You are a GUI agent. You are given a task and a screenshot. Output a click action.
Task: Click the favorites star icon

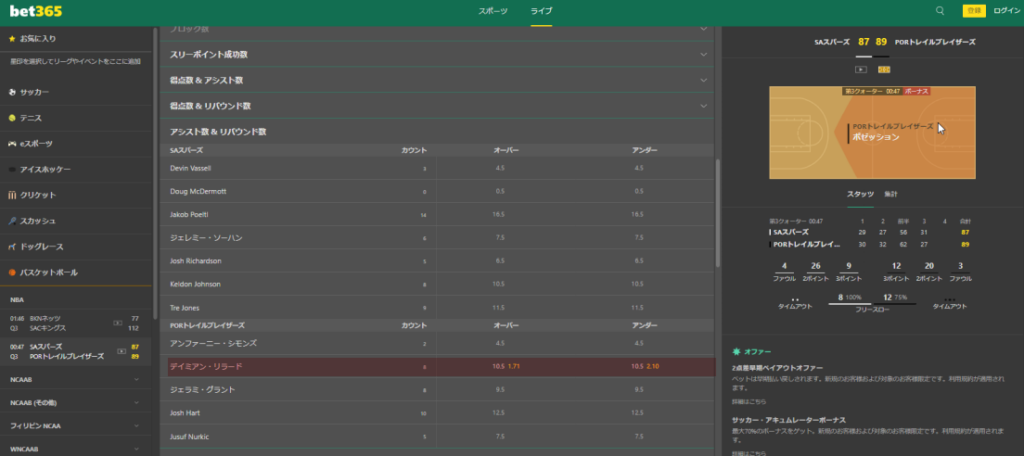pyautogui.click(x=12, y=38)
